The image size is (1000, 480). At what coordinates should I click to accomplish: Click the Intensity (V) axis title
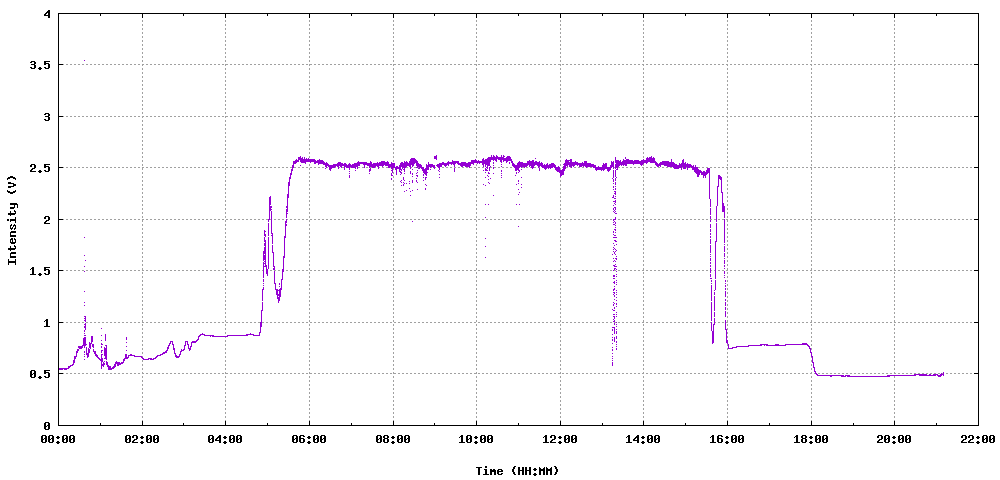click(x=11, y=221)
